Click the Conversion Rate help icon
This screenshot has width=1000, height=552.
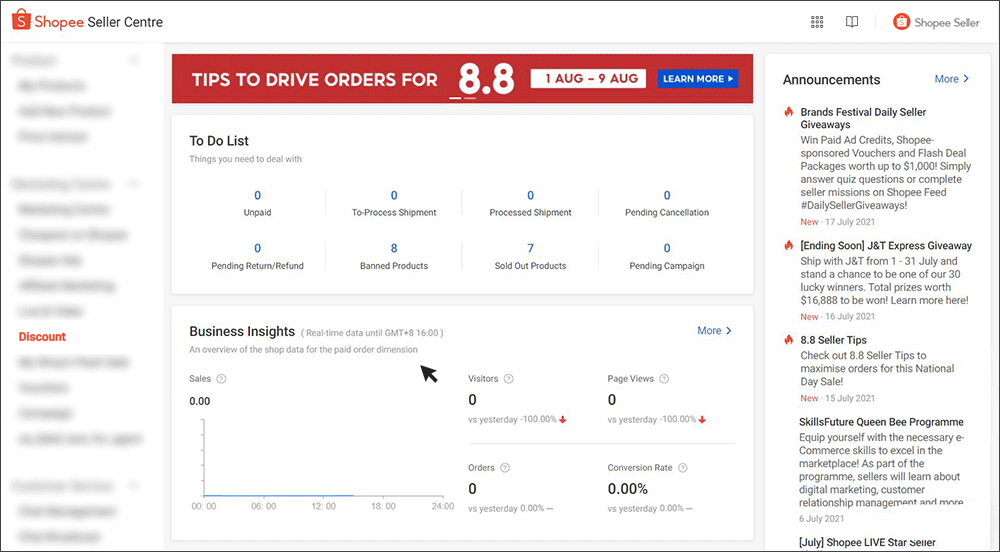684,468
